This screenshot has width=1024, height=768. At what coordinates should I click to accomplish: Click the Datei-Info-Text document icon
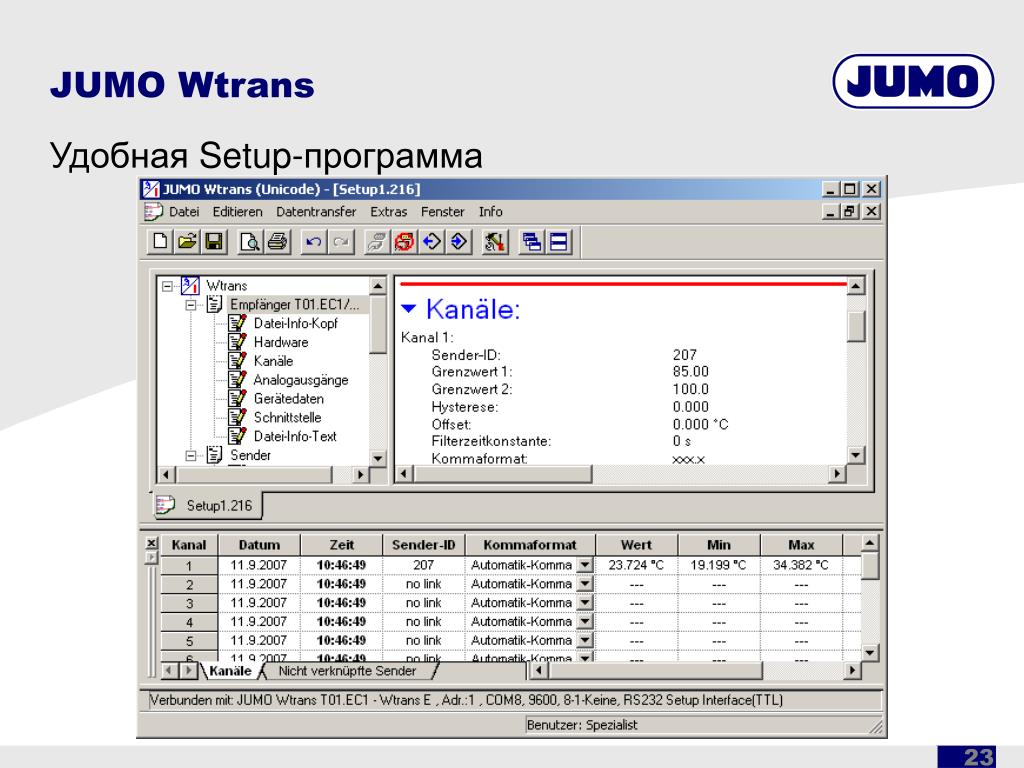click(x=237, y=436)
